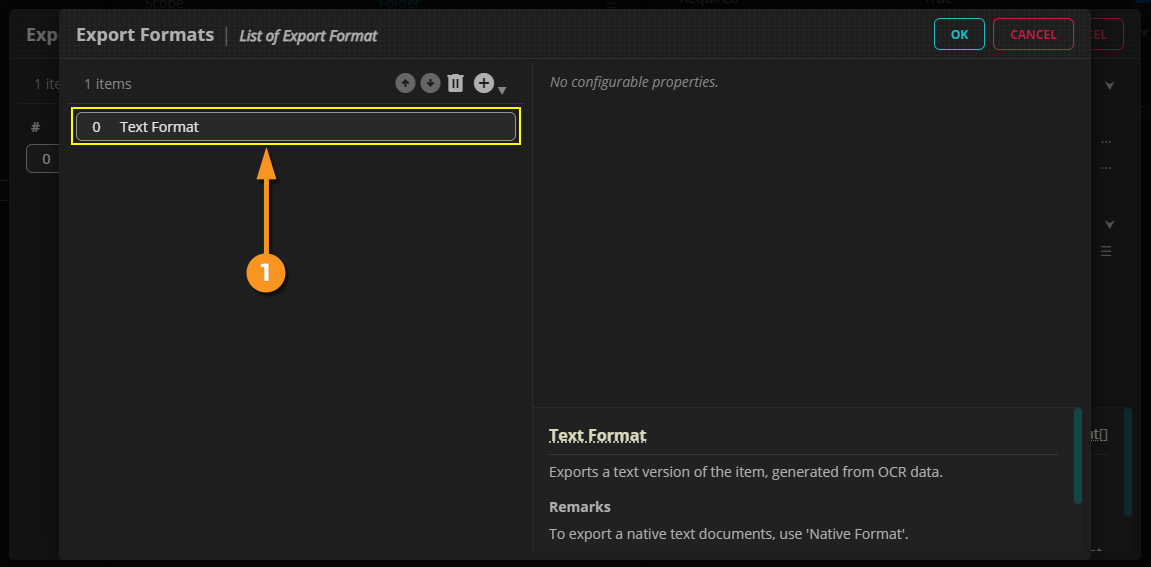This screenshot has height=567, width=1151.
Task: Add a new export format with plus icon
Action: coord(483,84)
